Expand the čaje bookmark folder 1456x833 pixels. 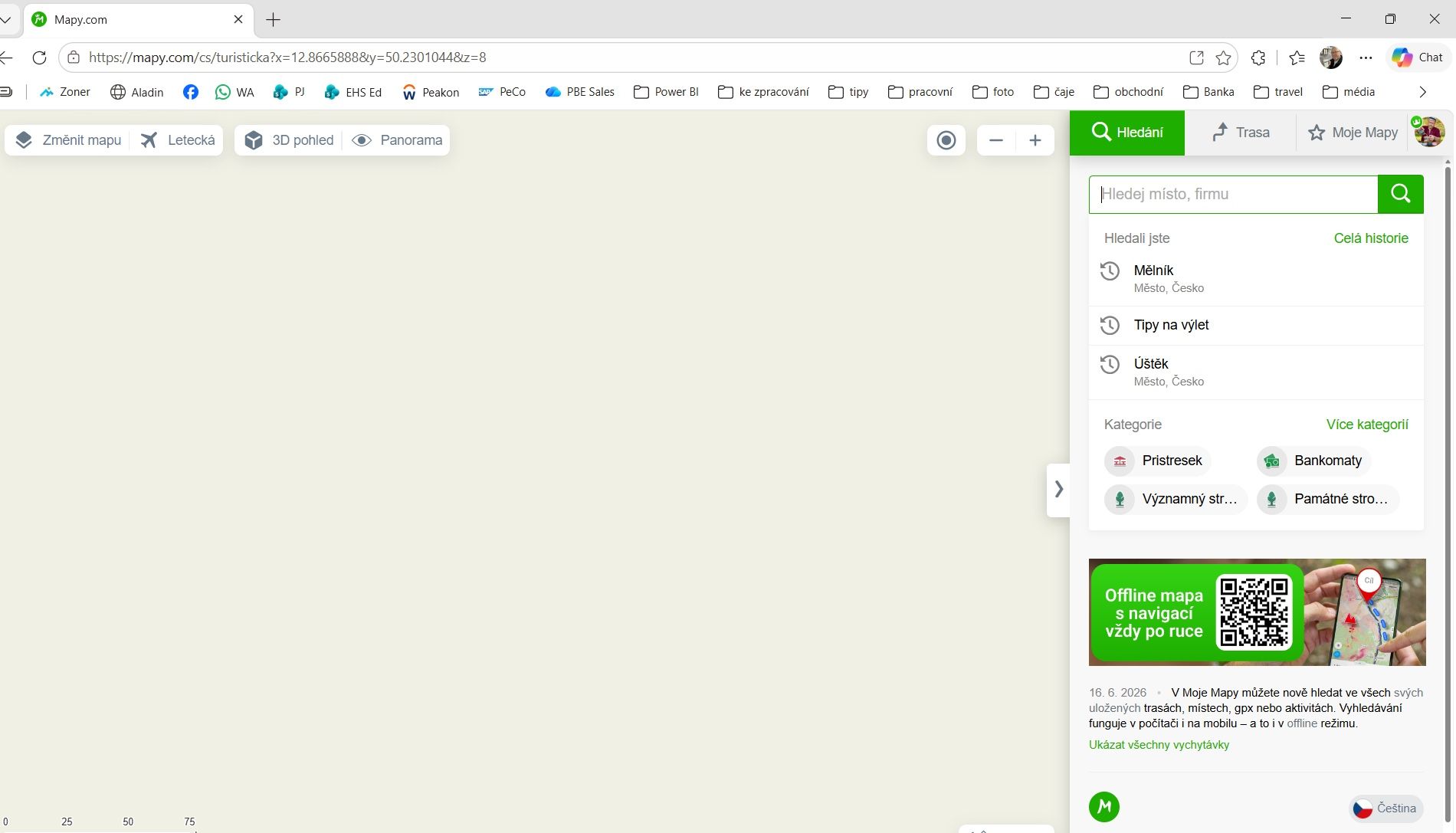tap(1054, 92)
